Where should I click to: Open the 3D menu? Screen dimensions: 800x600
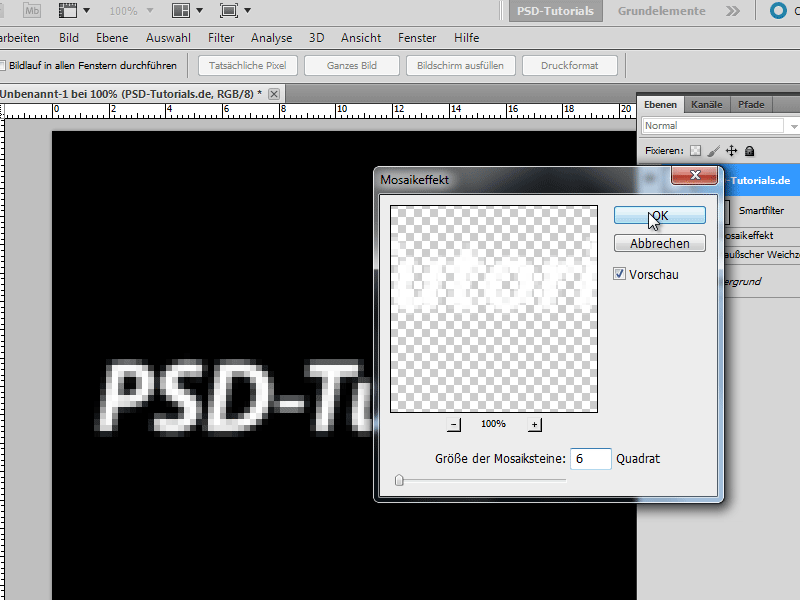pos(316,38)
